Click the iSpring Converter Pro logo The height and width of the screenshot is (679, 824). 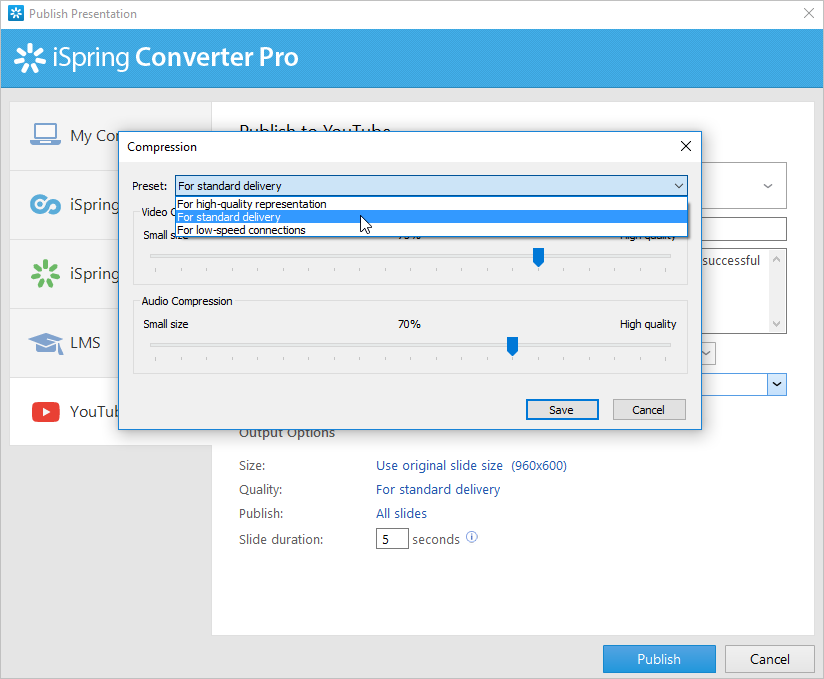click(x=156, y=57)
